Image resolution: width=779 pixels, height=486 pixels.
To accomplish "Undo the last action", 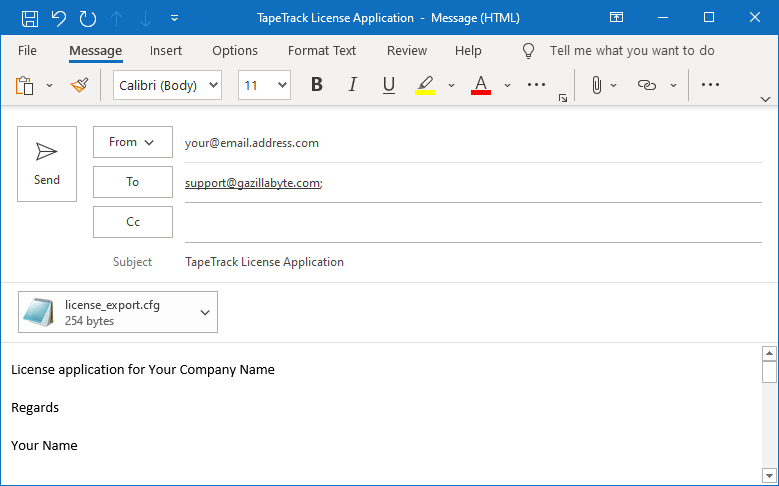I will point(59,18).
